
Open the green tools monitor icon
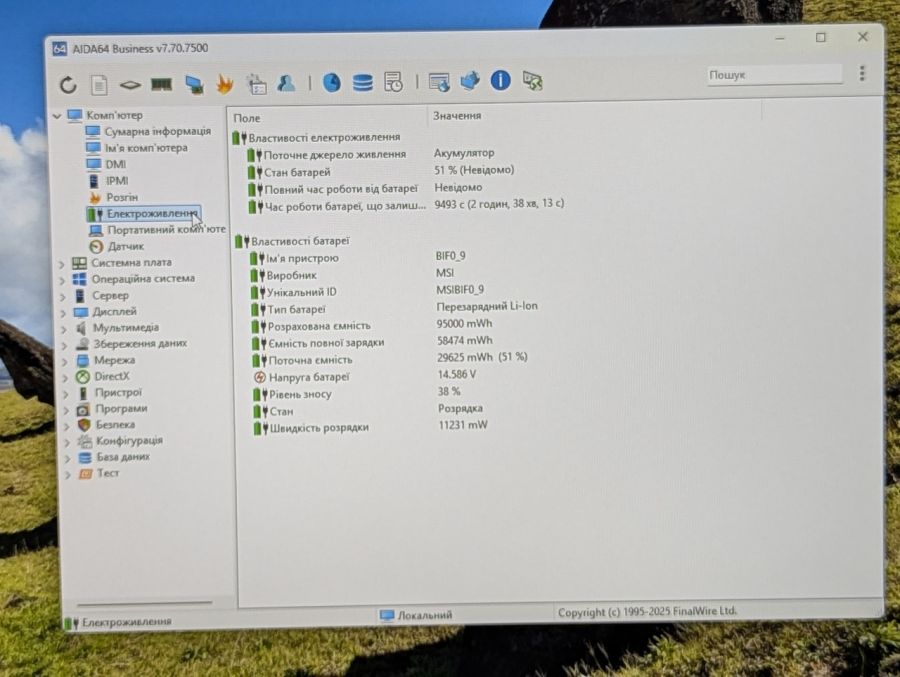click(x=532, y=80)
